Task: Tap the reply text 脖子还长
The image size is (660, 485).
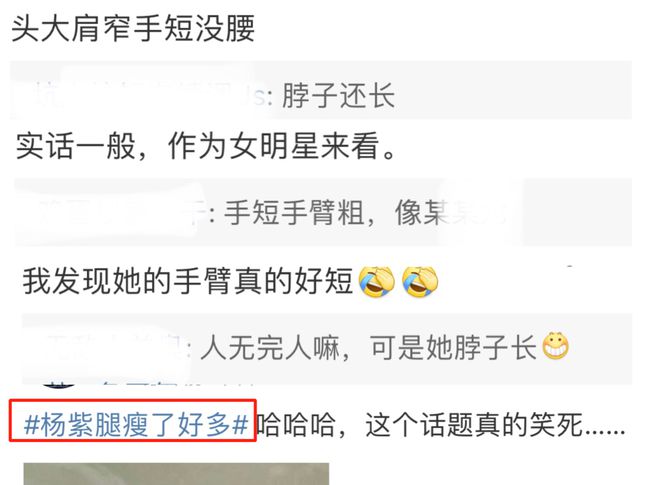Action: coord(338,96)
